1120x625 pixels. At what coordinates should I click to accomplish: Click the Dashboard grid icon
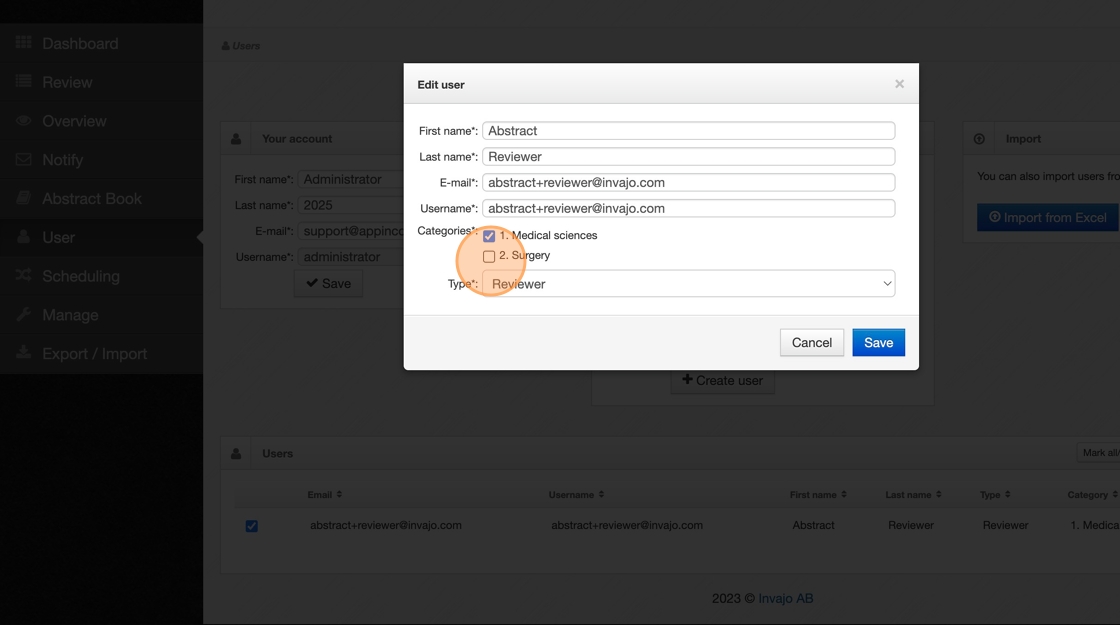point(24,42)
